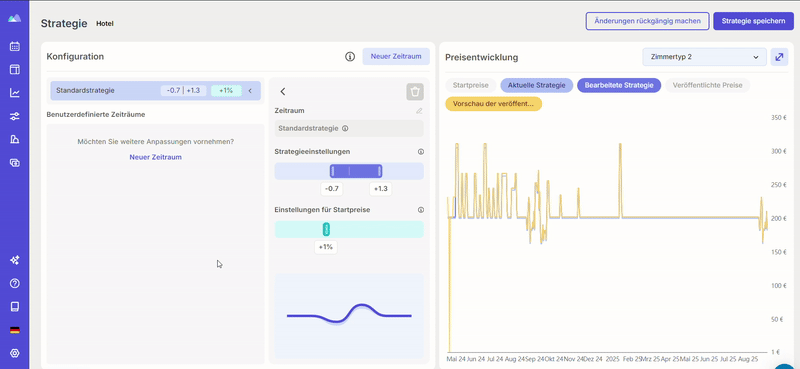Open settings gear icon in sidebar
Viewport: 800px width, 369px height.
click(15, 353)
